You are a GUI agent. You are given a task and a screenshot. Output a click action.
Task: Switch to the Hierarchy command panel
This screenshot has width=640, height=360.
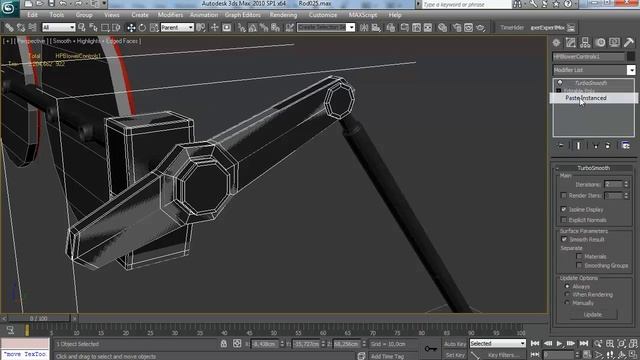tap(585, 42)
